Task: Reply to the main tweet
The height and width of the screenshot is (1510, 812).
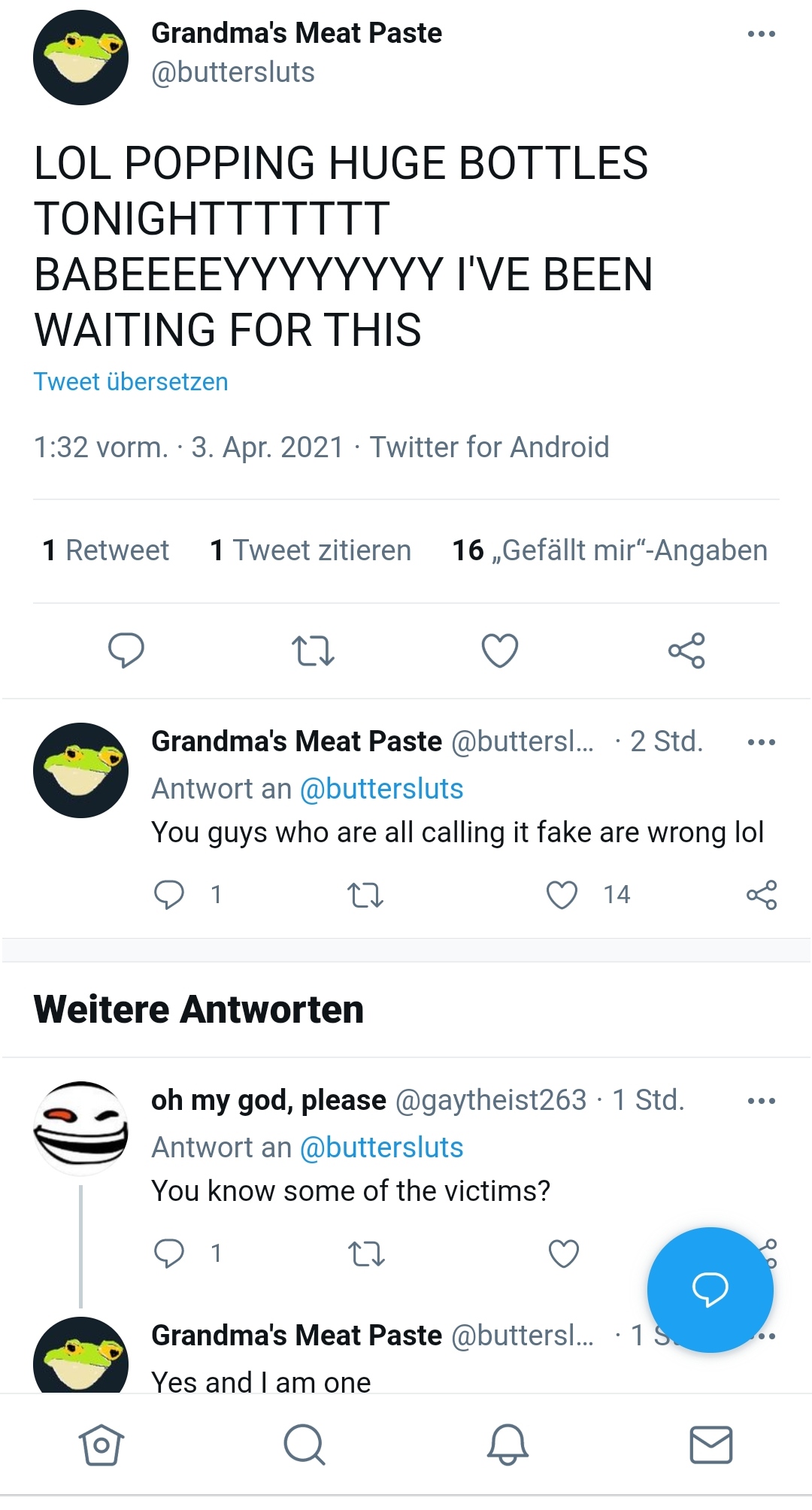Action: (126, 650)
